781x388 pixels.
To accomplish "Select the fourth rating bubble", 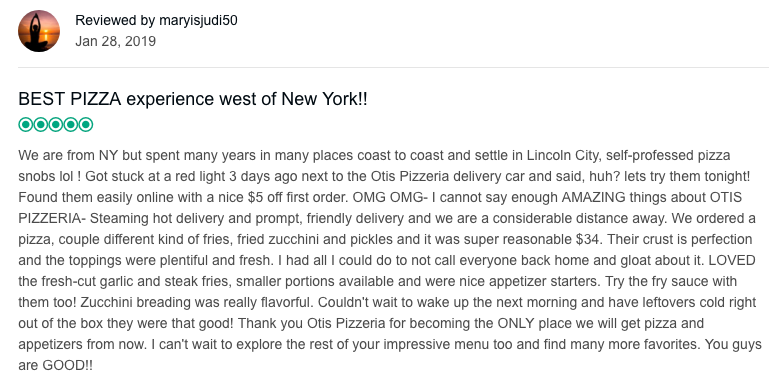I will tap(71, 124).
